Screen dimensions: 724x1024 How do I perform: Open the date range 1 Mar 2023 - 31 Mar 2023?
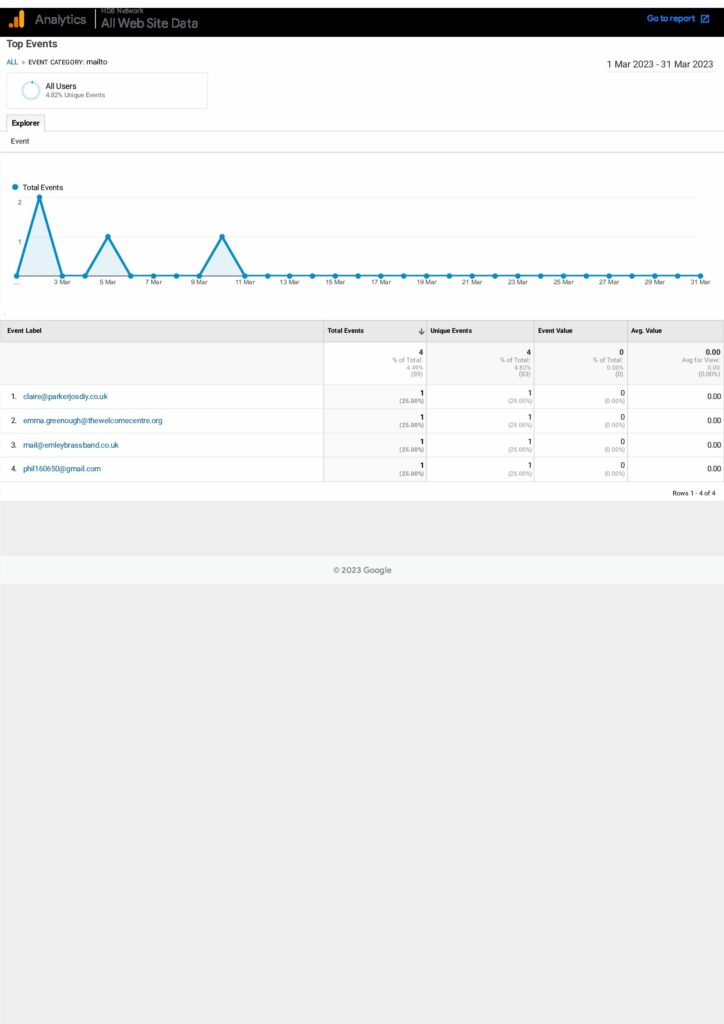click(660, 64)
